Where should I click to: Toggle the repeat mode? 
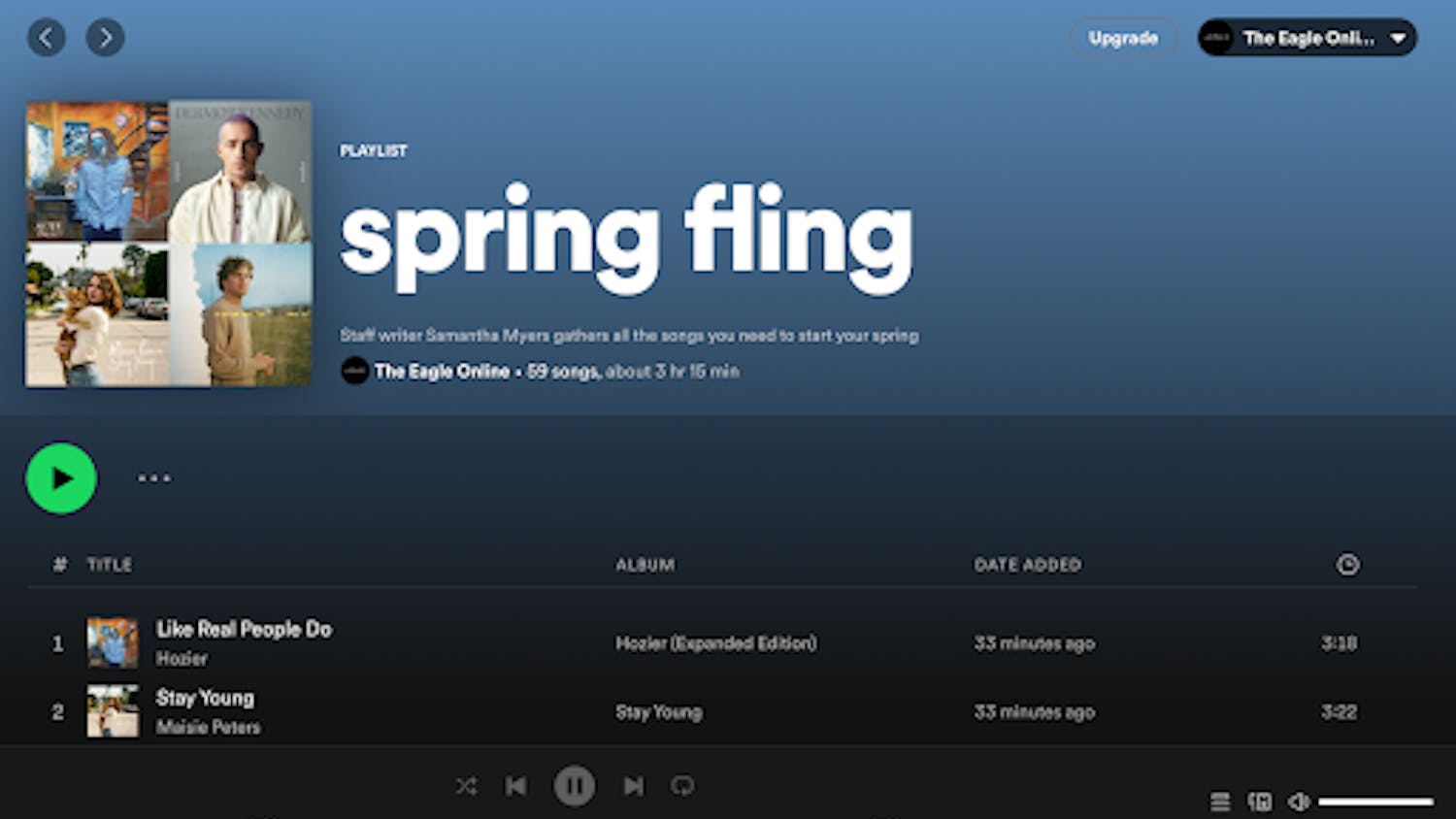(x=683, y=786)
